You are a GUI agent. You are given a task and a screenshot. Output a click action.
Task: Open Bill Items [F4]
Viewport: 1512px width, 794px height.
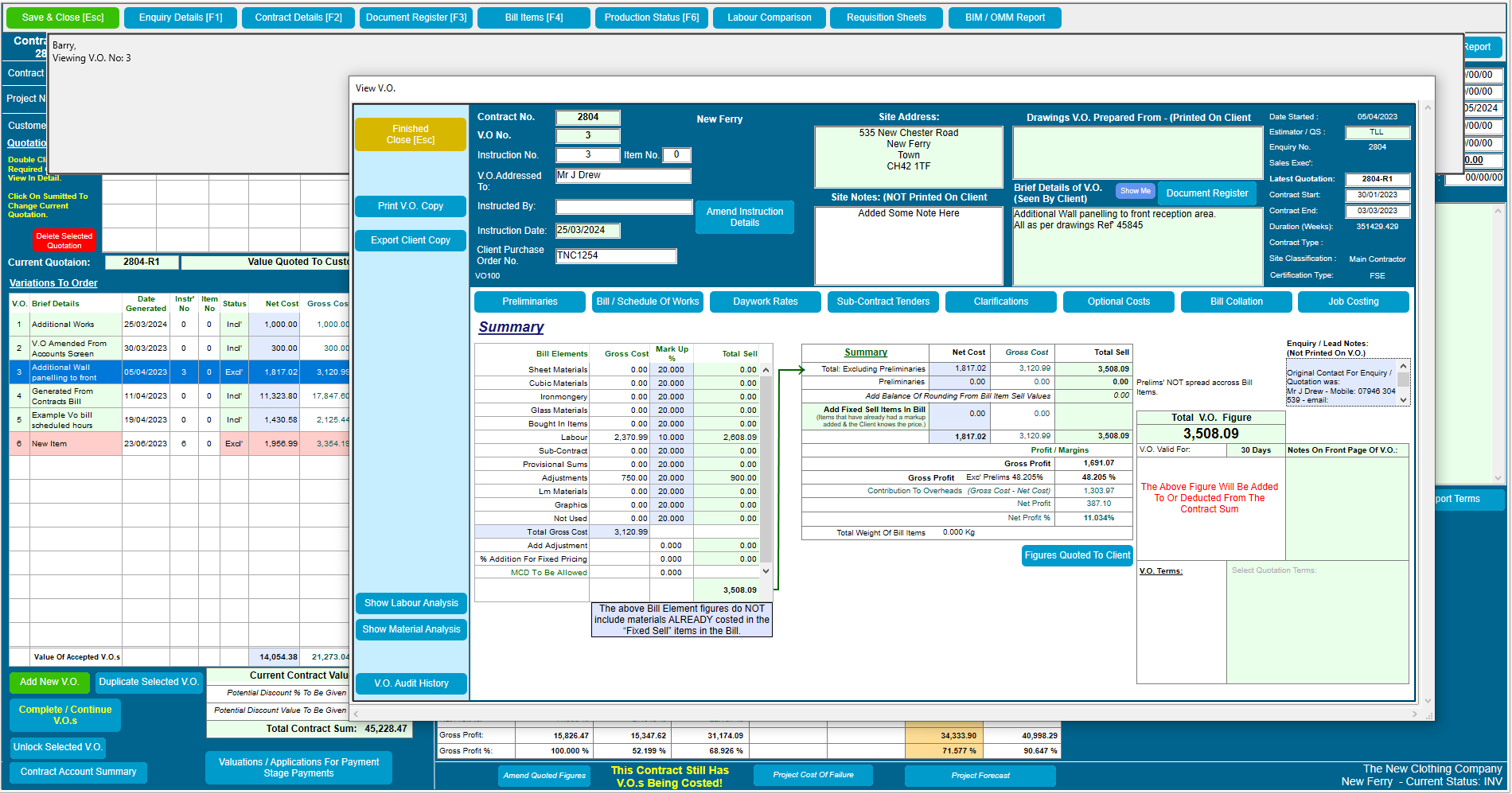[533, 18]
